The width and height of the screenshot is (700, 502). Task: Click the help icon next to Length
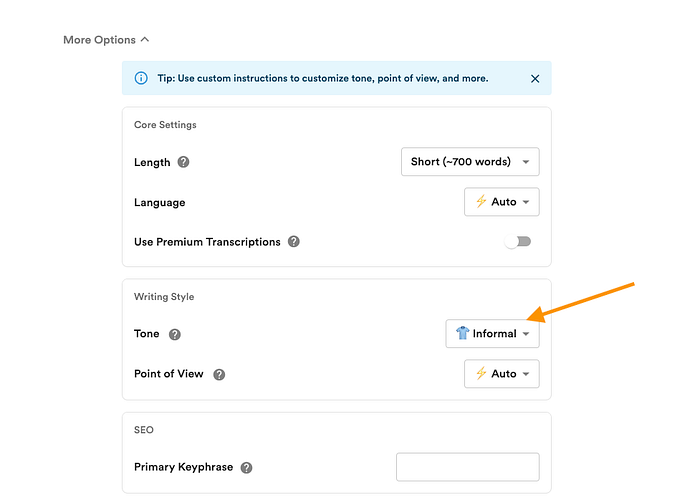coord(183,162)
